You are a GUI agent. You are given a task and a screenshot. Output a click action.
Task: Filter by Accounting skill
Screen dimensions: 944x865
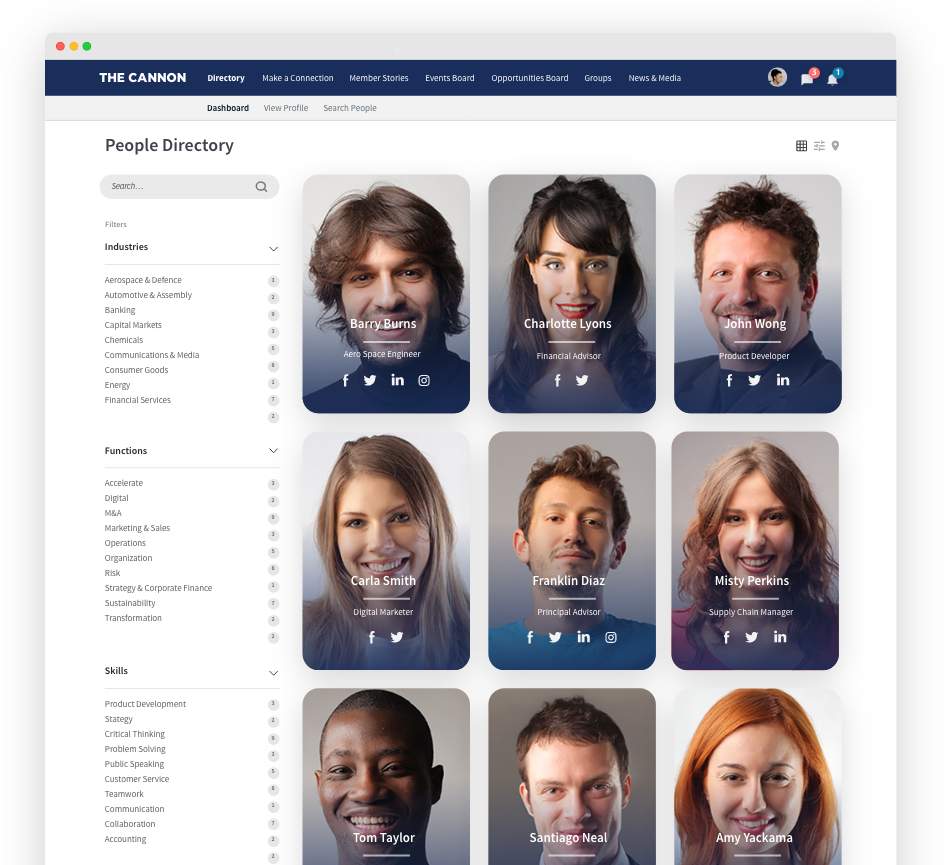(125, 840)
